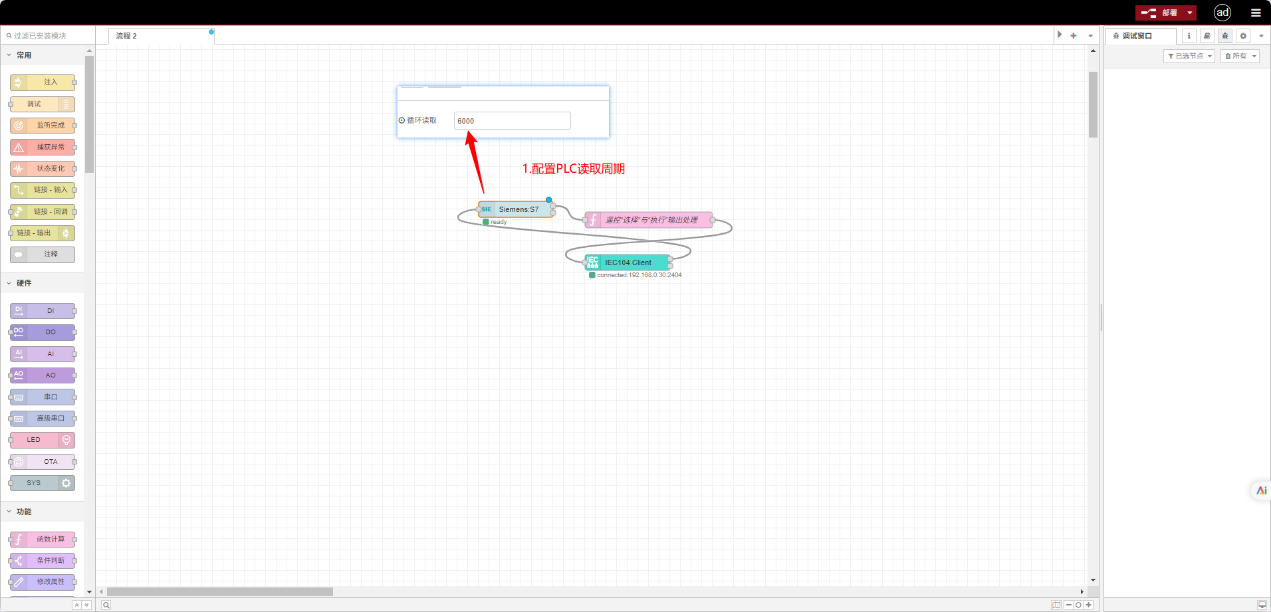Click the LED node in hardware palette
Screen dimensions: 1271x612
pyautogui.click(x=42, y=440)
